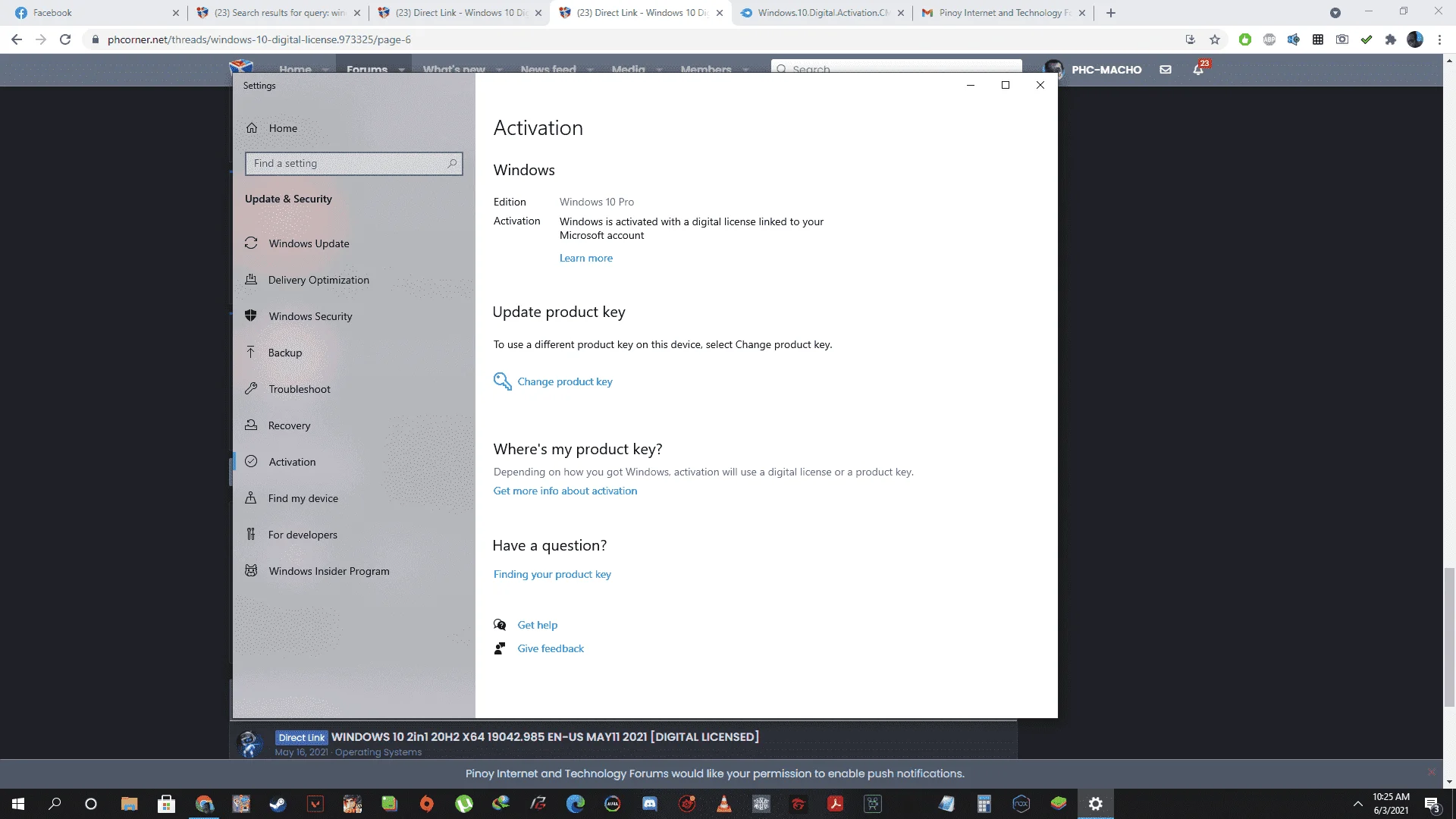This screenshot has width=1456, height=819.
Task: Open the Backup settings page
Action: point(285,353)
